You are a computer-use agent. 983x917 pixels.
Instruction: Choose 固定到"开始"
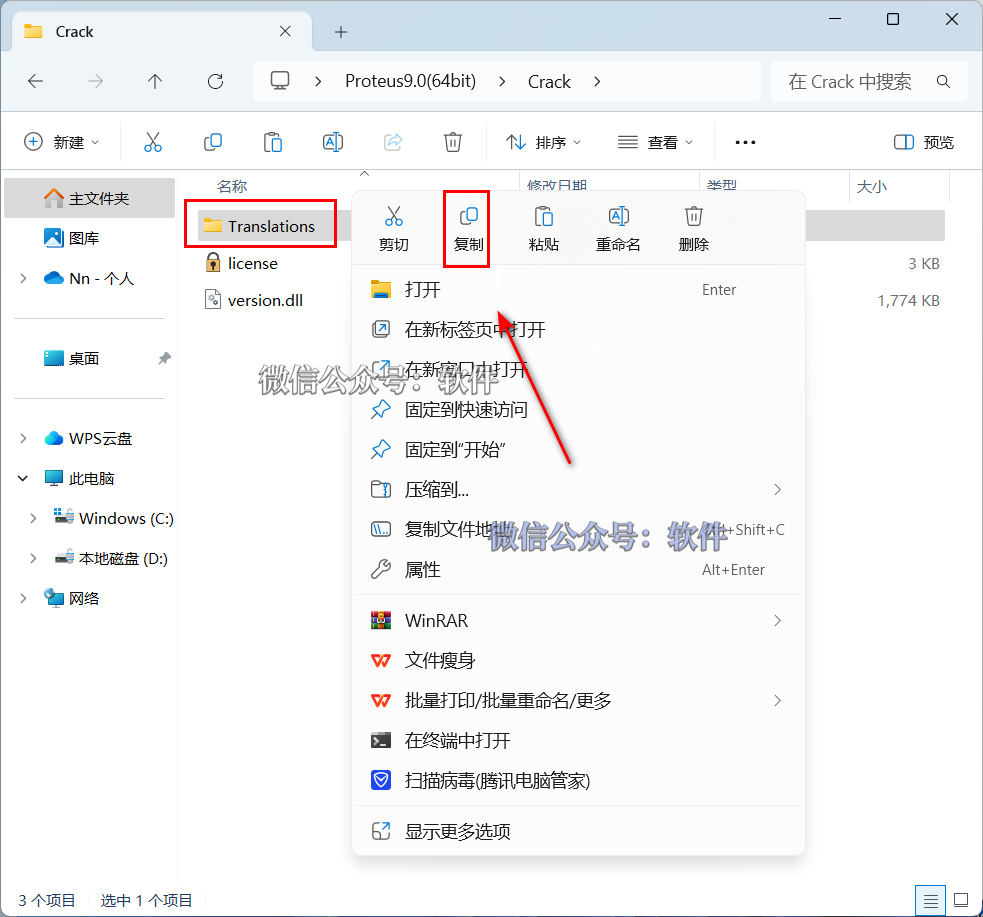(x=577, y=449)
